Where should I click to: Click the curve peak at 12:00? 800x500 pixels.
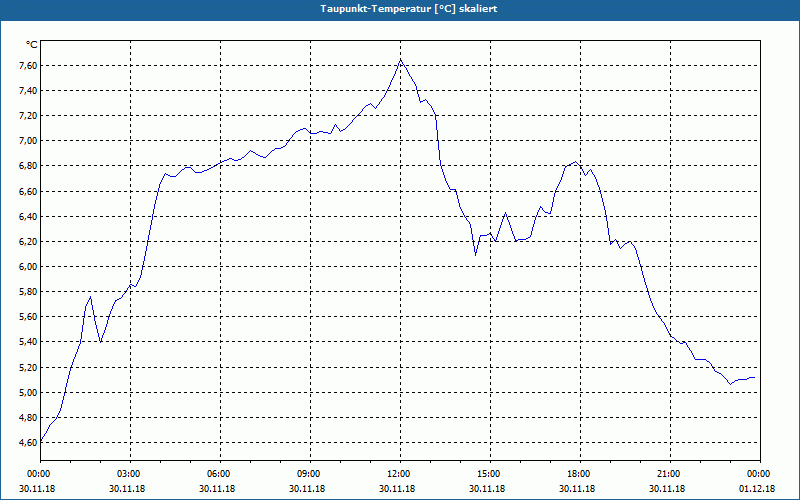401,60
